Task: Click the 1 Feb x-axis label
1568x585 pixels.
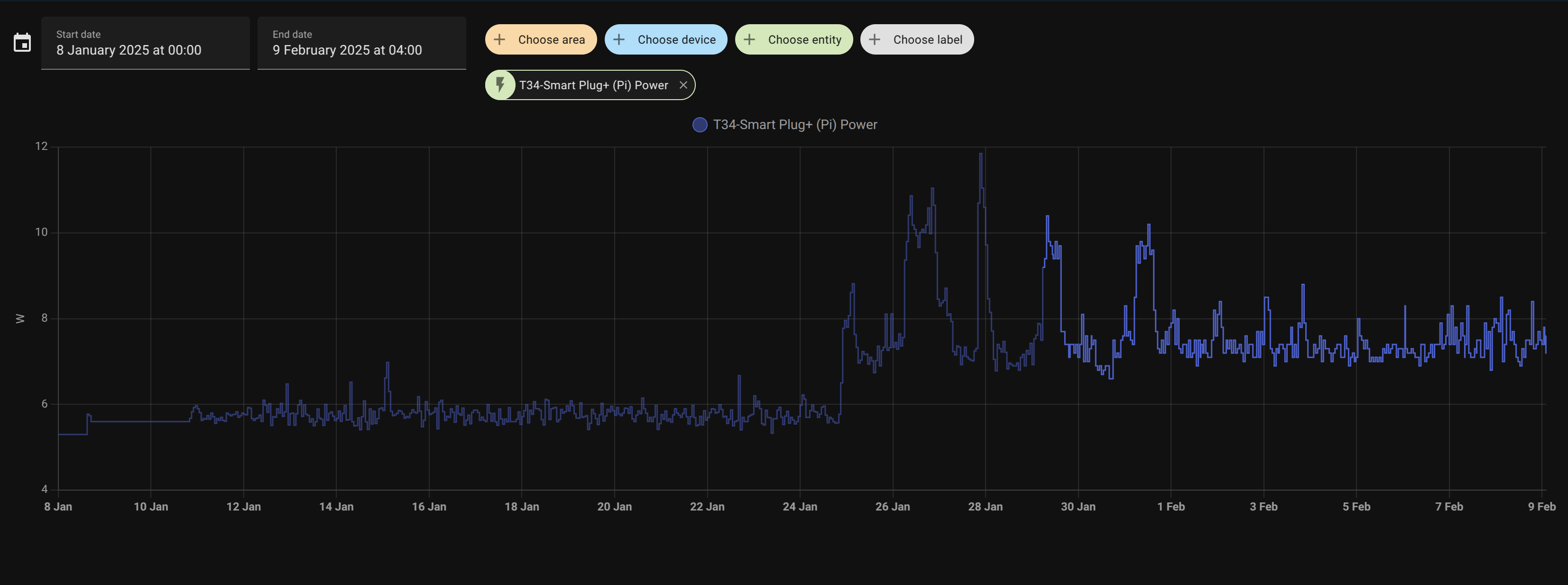Action: coord(1171,506)
